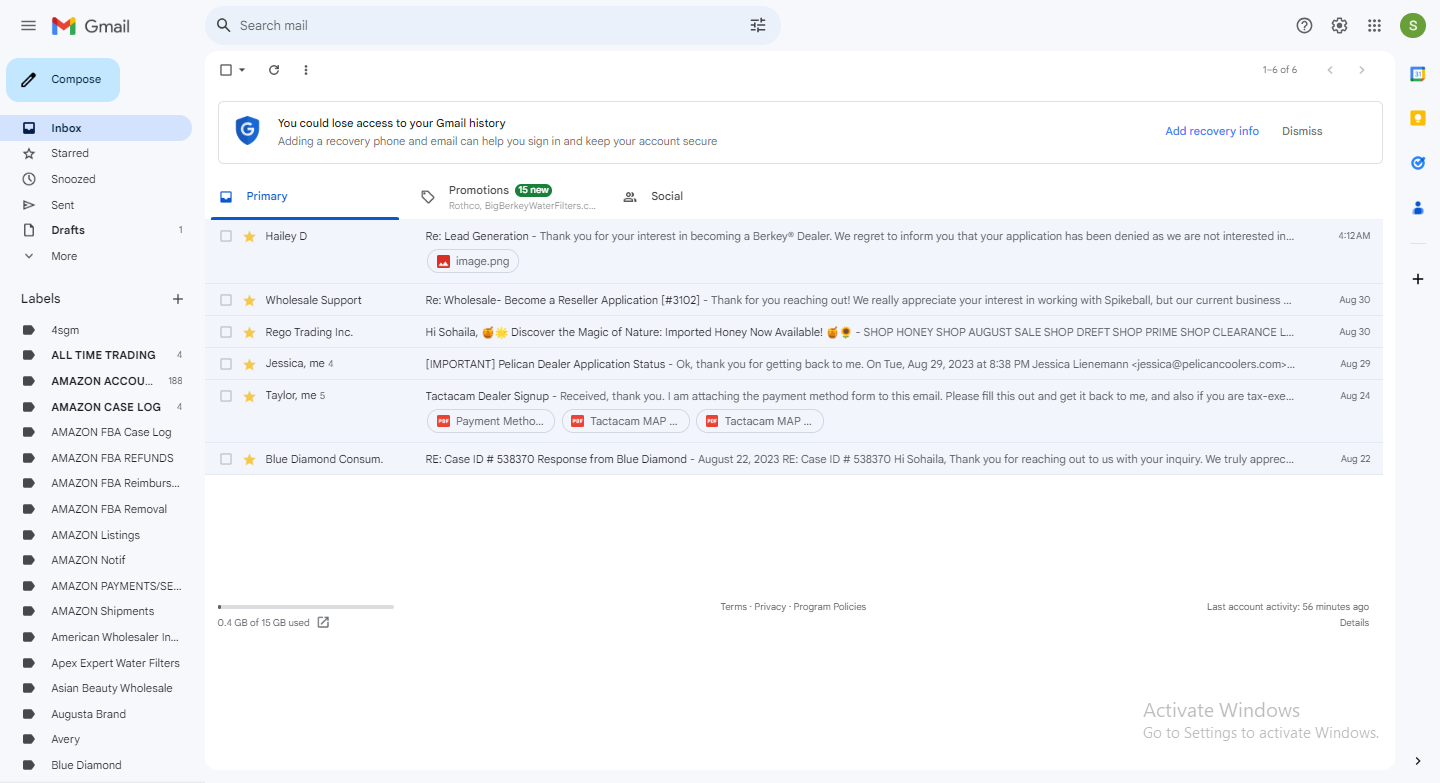Open image.png attachment chip
The image size is (1440, 783).
tap(473, 261)
